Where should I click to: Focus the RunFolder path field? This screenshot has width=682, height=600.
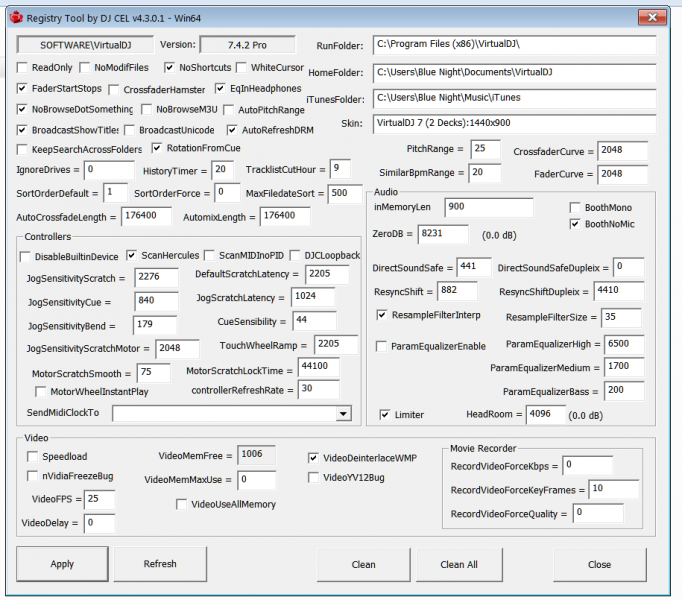pos(513,45)
